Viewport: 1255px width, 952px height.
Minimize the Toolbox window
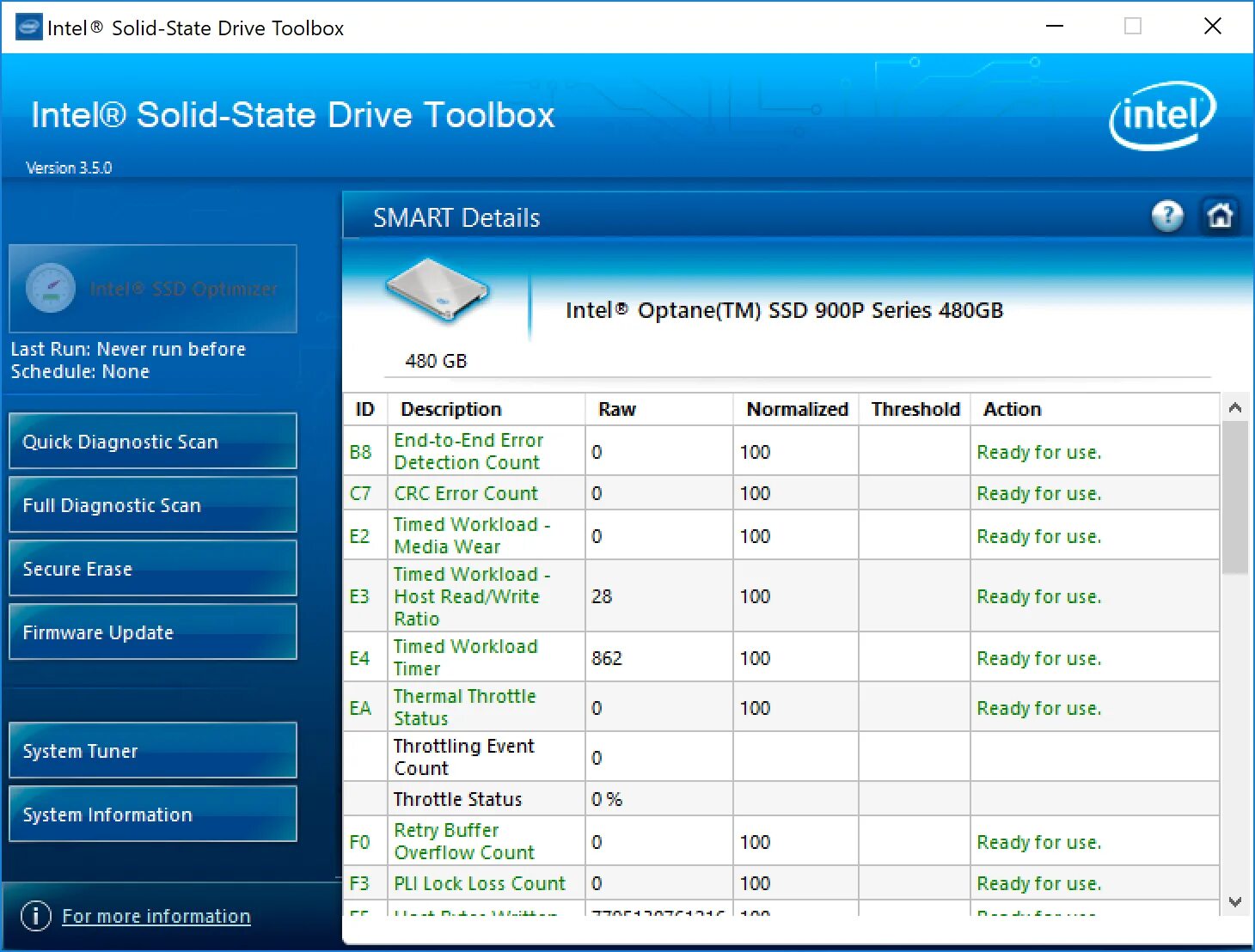(x=1055, y=27)
